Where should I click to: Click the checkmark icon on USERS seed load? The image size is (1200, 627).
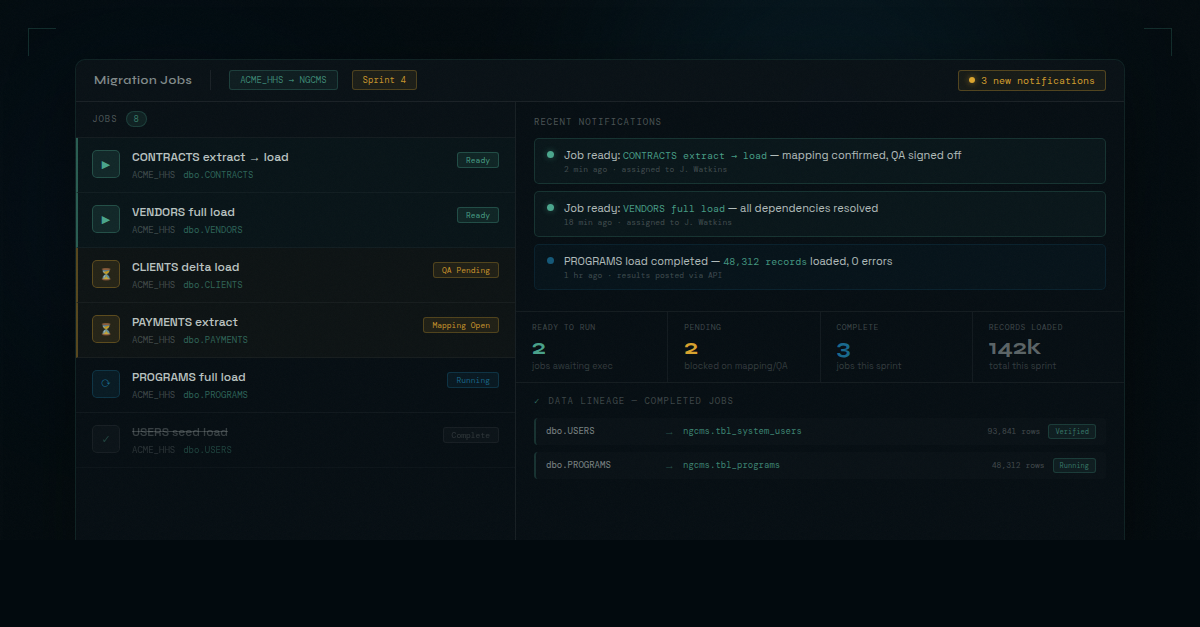[x=105, y=439]
